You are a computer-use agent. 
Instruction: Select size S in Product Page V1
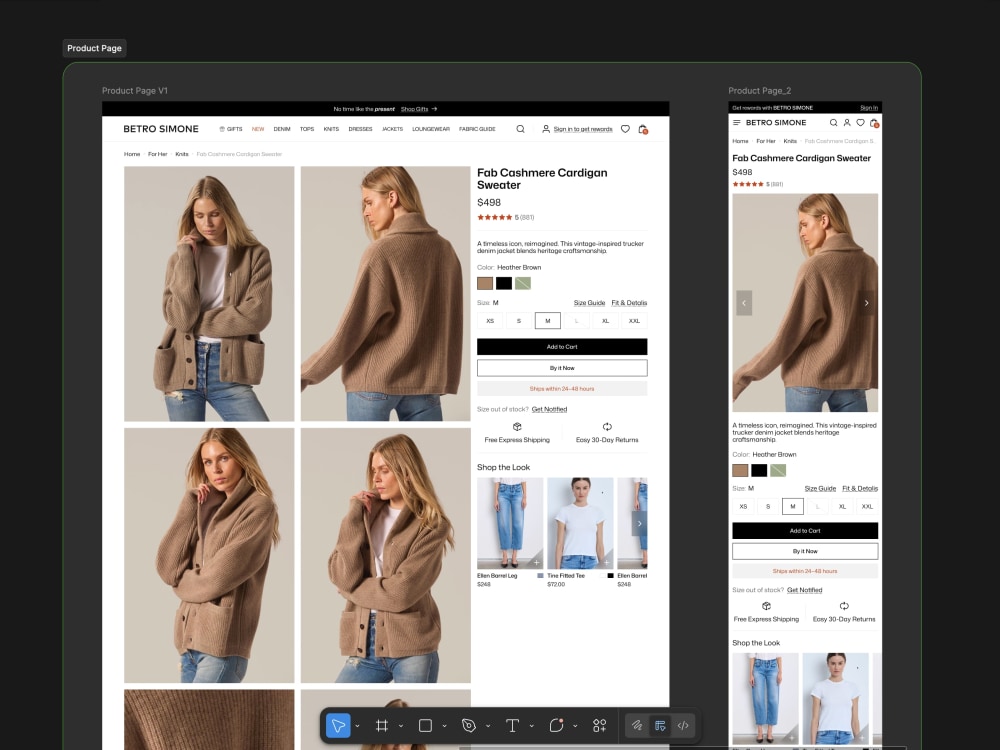click(x=519, y=321)
